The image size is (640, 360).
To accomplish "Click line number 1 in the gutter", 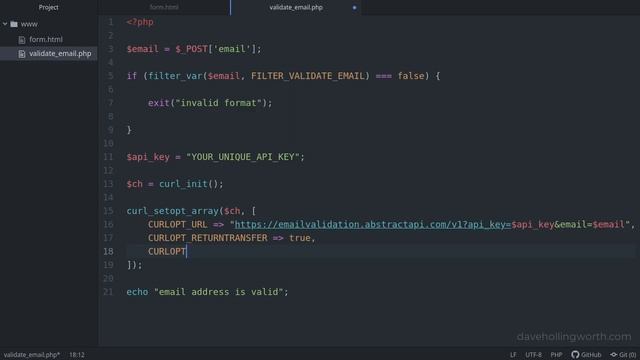I will tap(110, 22).
